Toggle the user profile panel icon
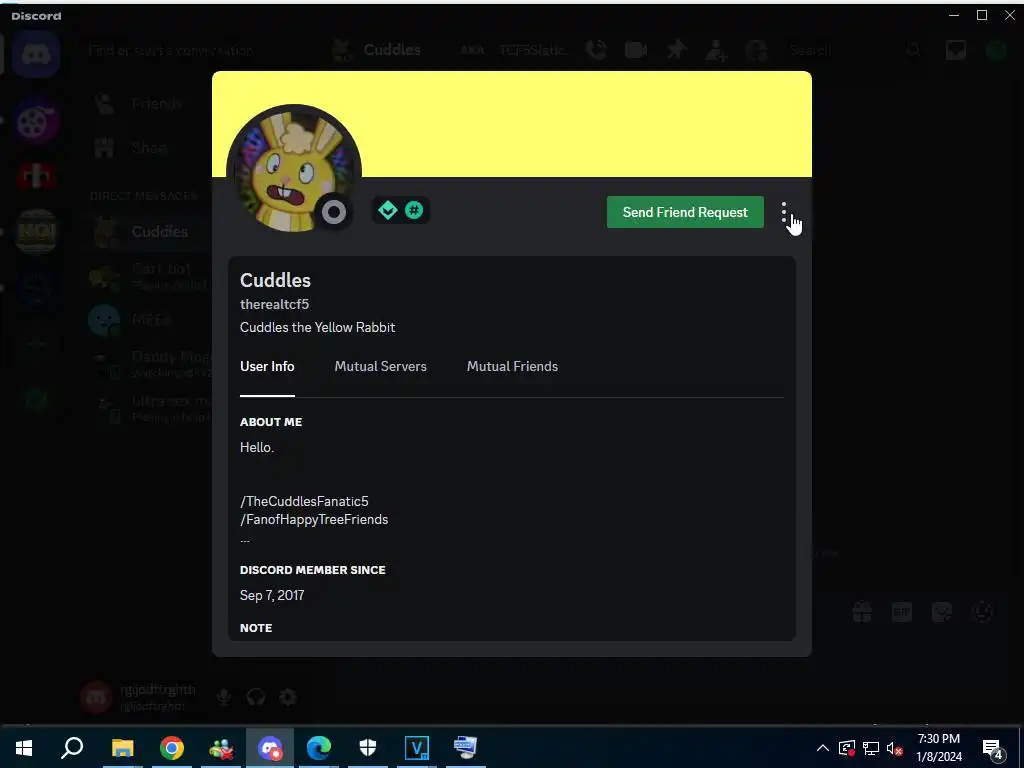1024x768 pixels. pos(756,50)
